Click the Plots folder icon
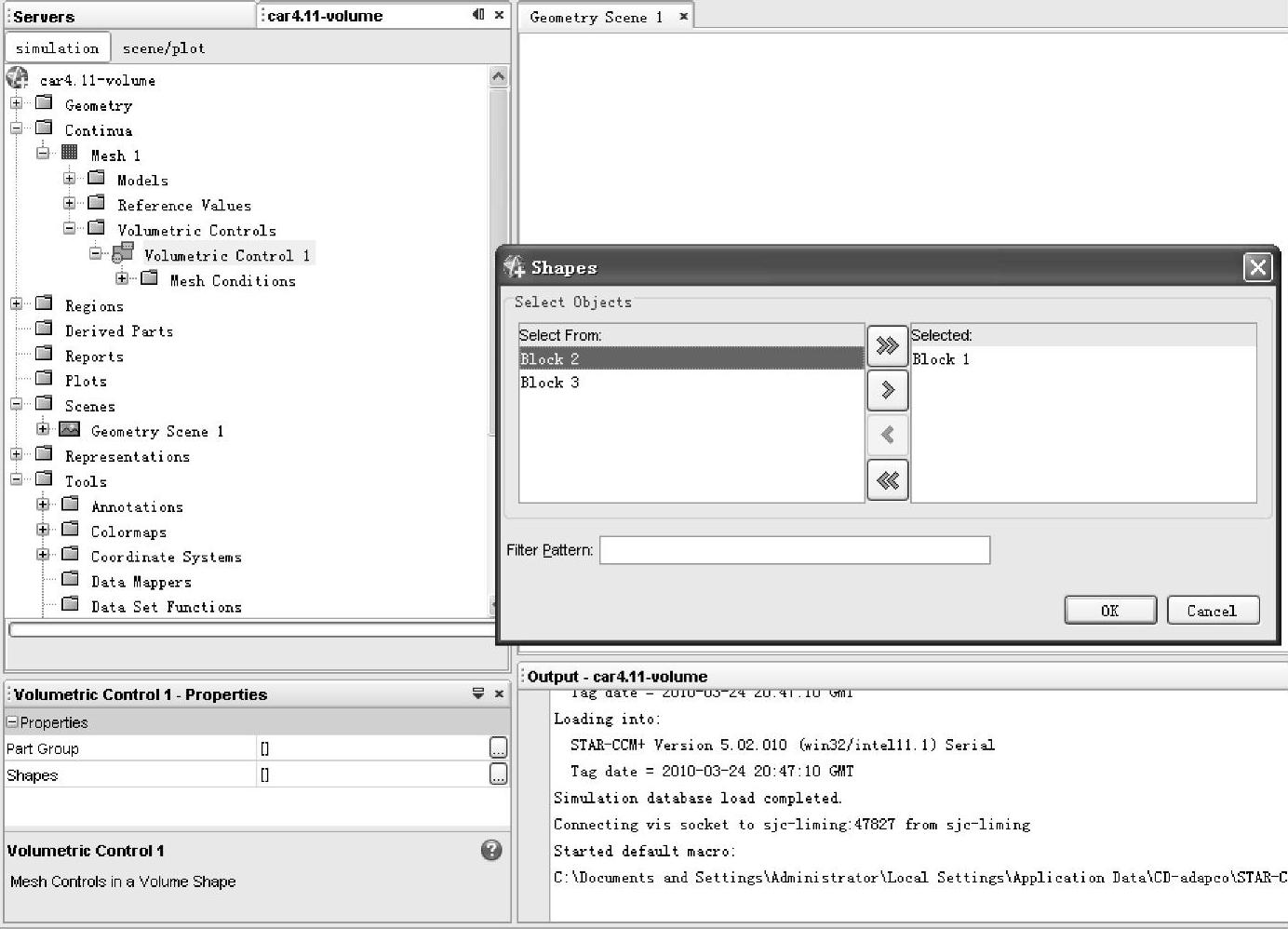 pyautogui.click(x=44, y=379)
